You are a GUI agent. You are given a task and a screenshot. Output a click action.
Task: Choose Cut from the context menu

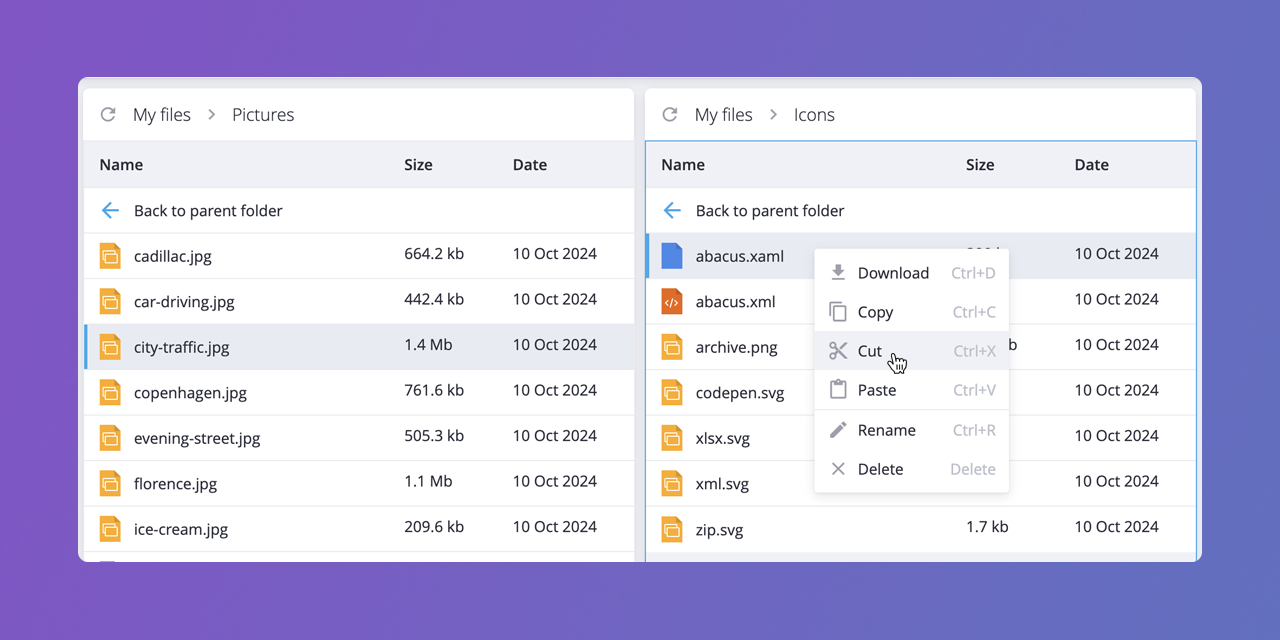pyautogui.click(x=912, y=351)
